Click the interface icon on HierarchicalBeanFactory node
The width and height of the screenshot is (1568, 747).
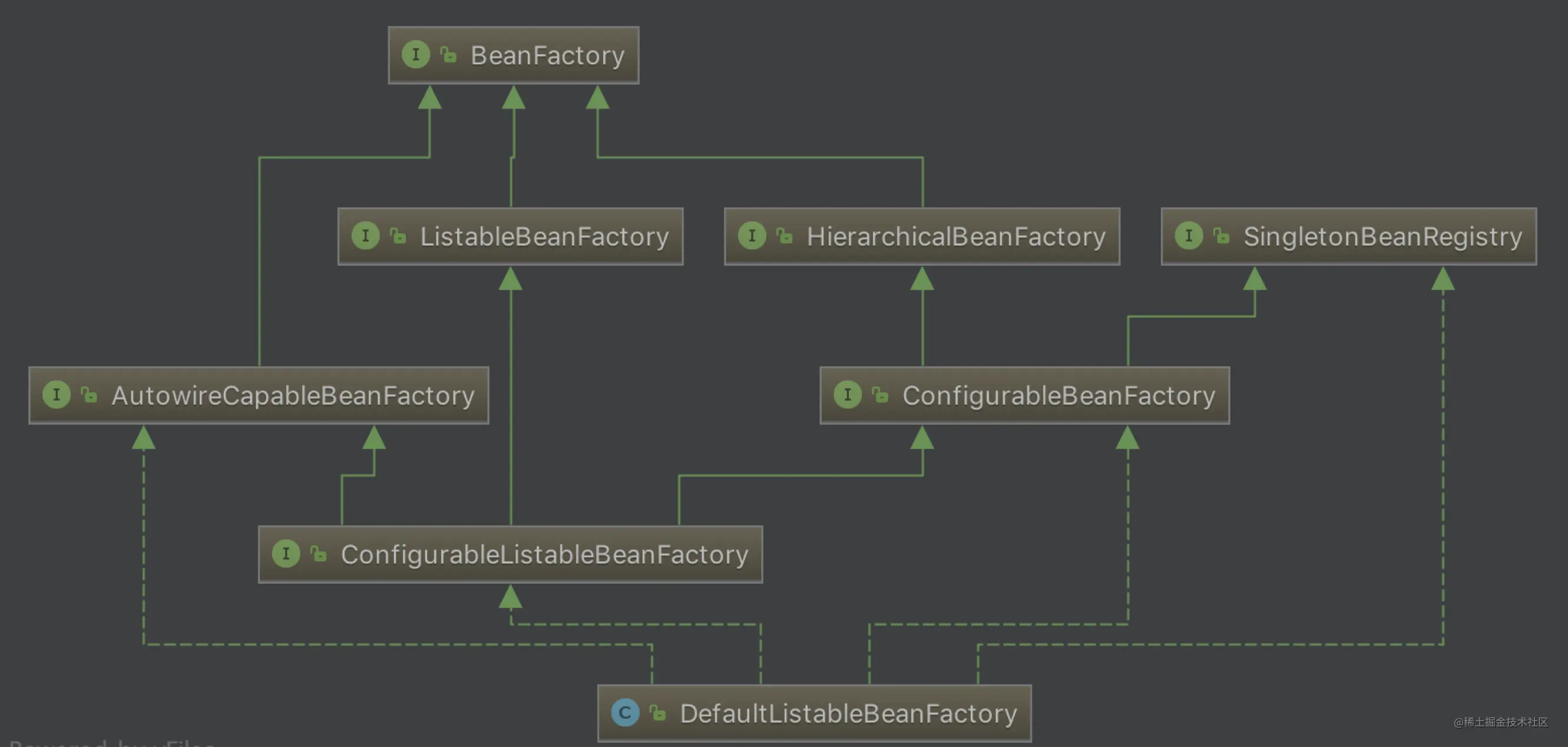pyautogui.click(x=752, y=236)
